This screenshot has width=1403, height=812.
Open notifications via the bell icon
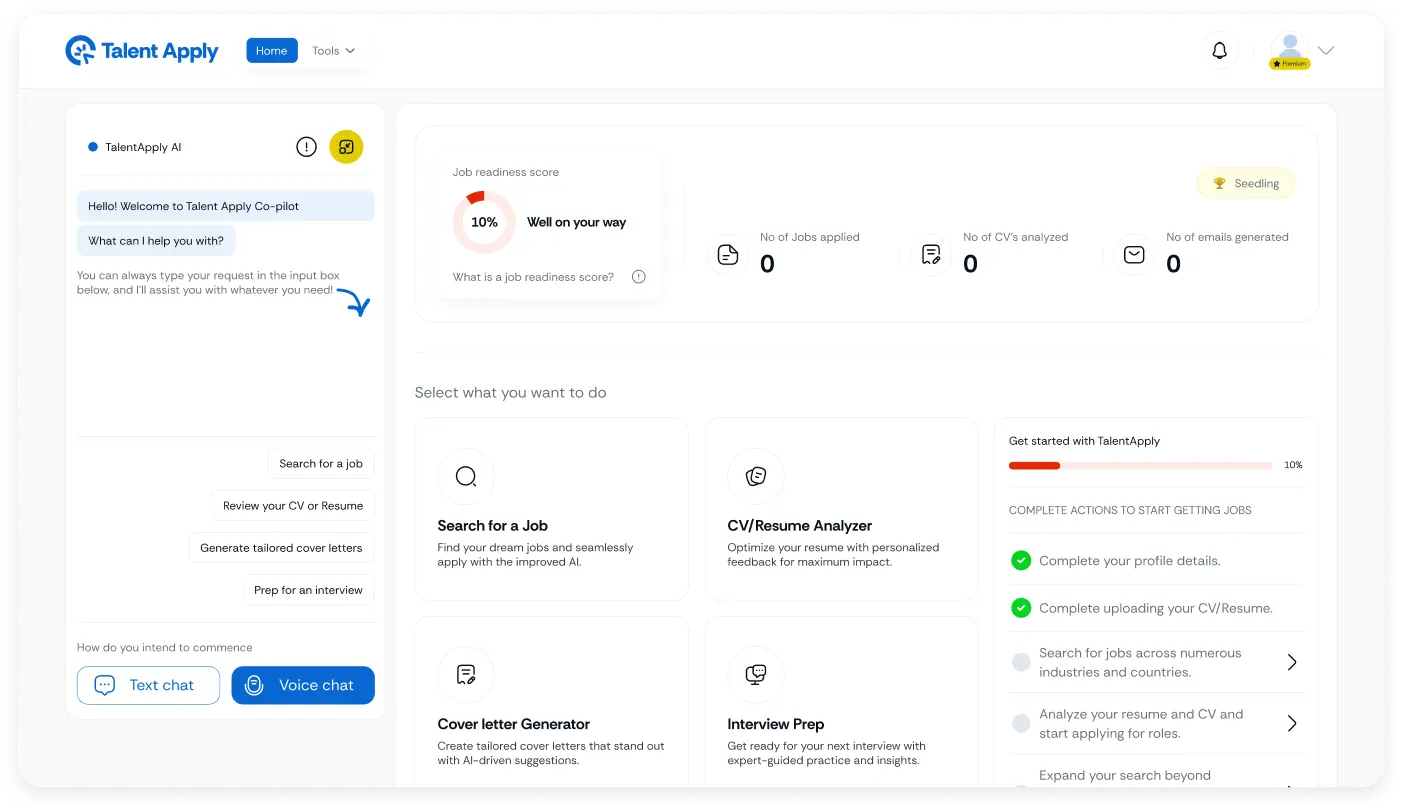(x=1219, y=49)
